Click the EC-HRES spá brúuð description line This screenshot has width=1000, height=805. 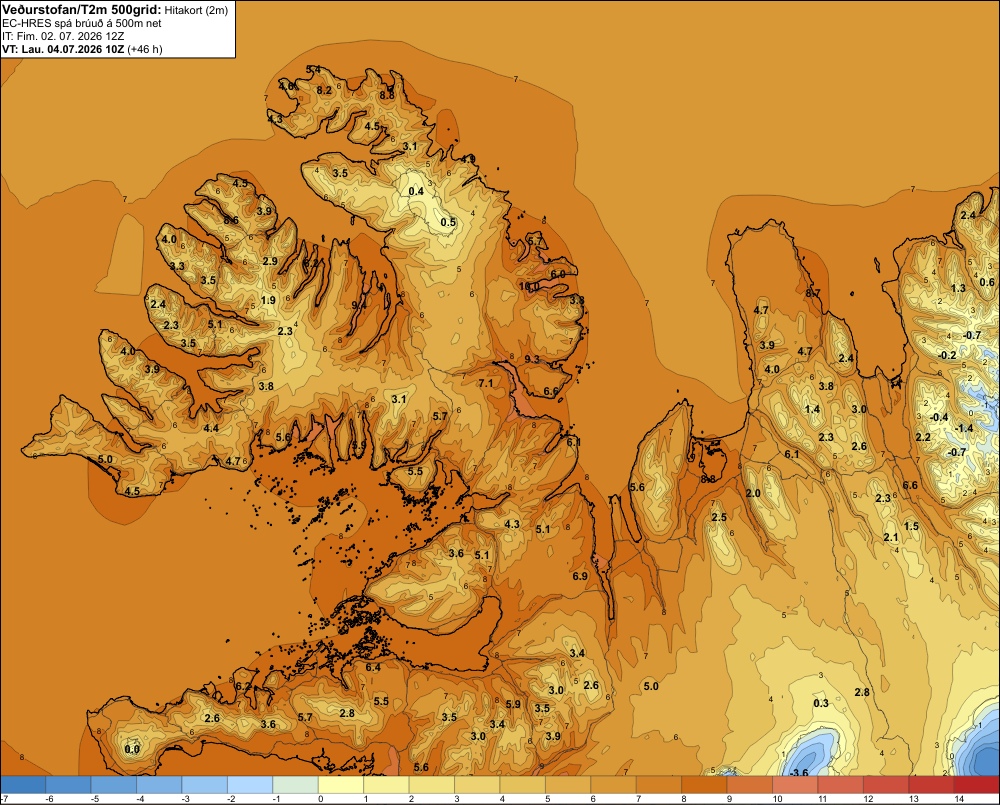82,23
